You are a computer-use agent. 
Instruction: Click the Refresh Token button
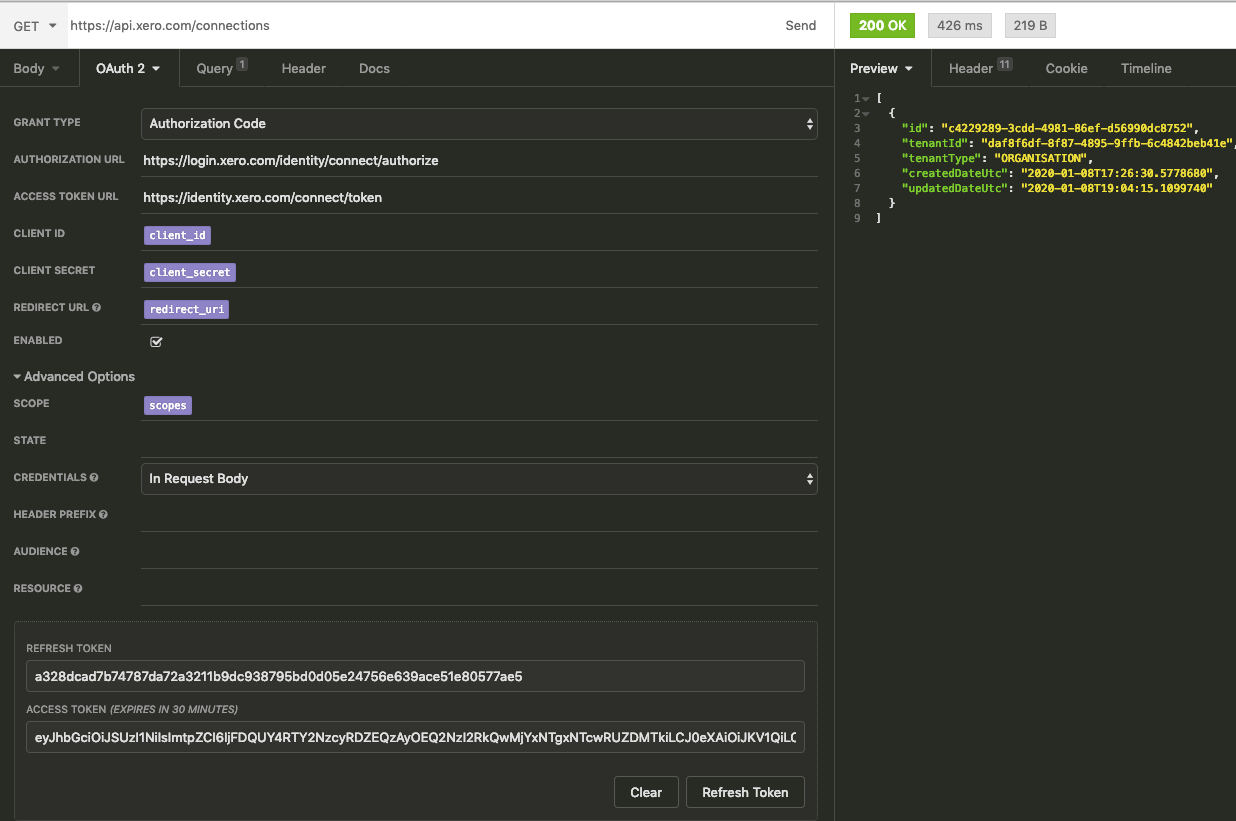[745, 792]
